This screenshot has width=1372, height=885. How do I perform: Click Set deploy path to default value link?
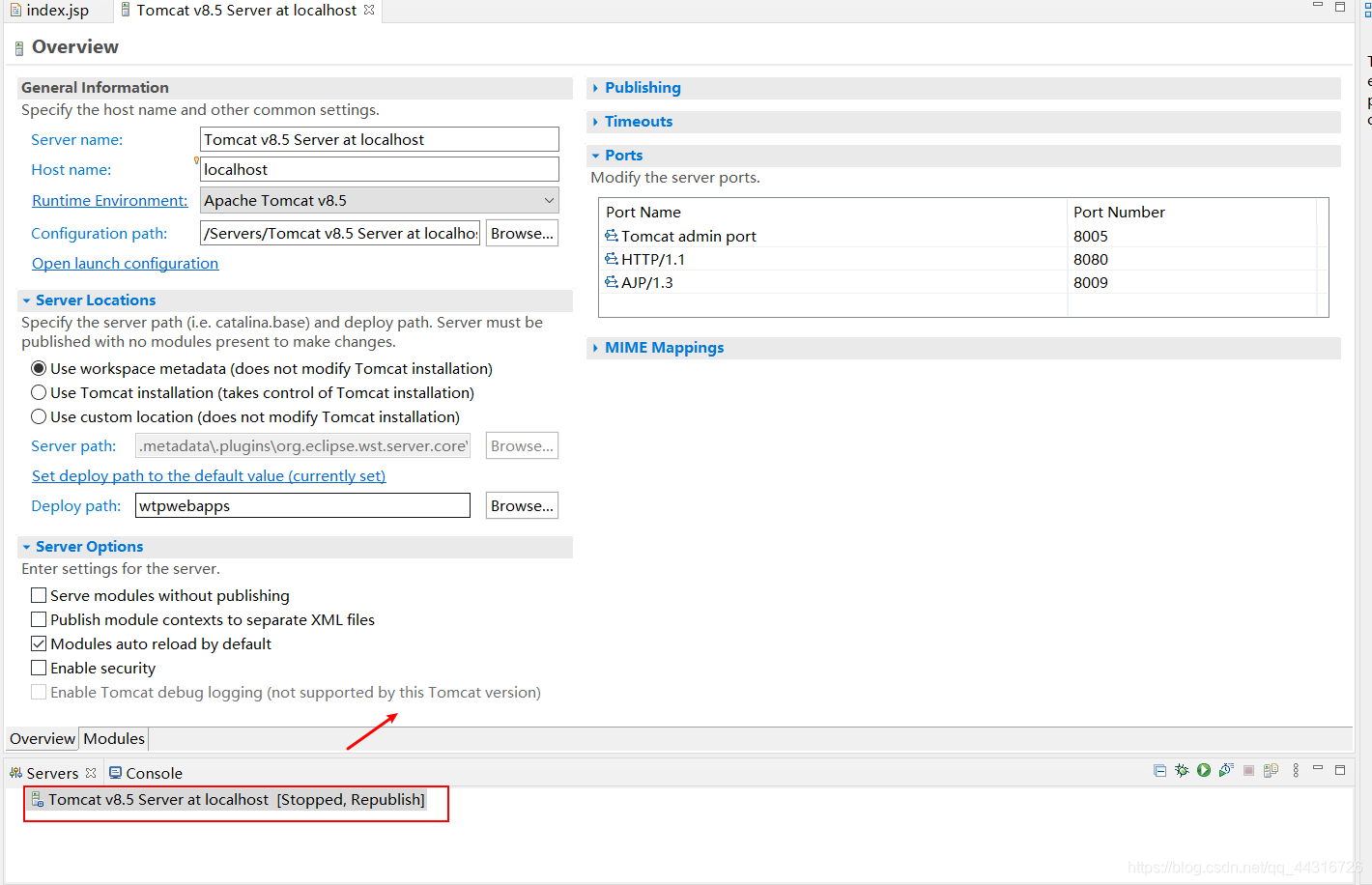tap(209, 475)
